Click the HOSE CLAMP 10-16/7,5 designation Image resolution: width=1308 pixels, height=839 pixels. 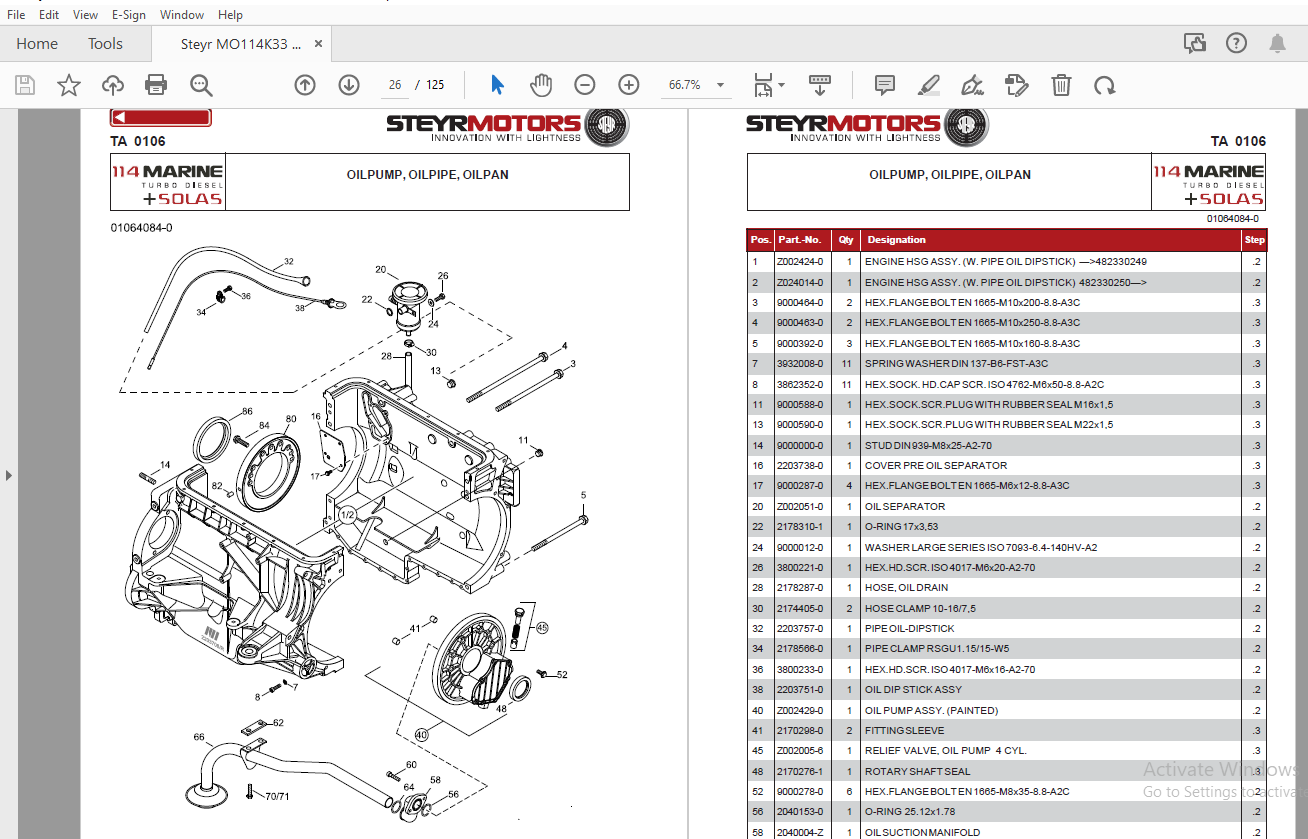(920, 609)
